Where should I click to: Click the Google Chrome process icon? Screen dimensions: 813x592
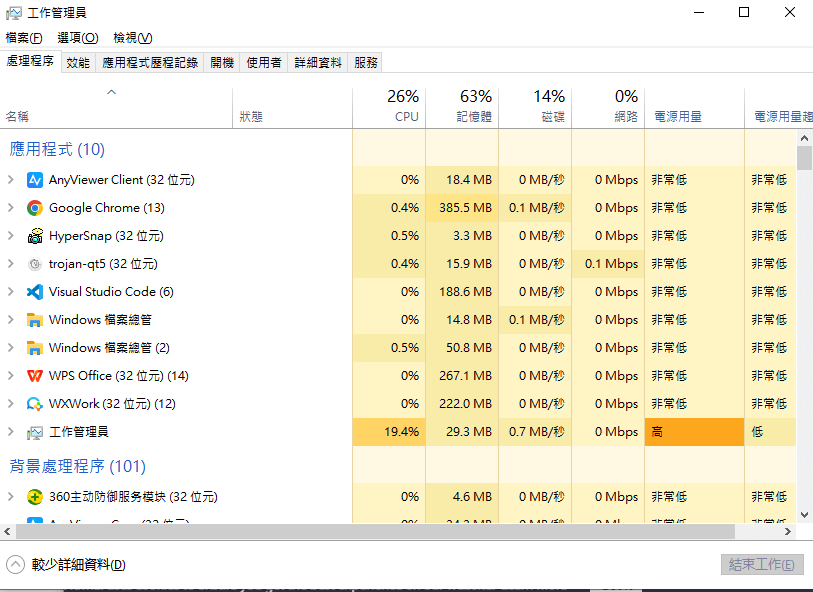pos(35,208)
